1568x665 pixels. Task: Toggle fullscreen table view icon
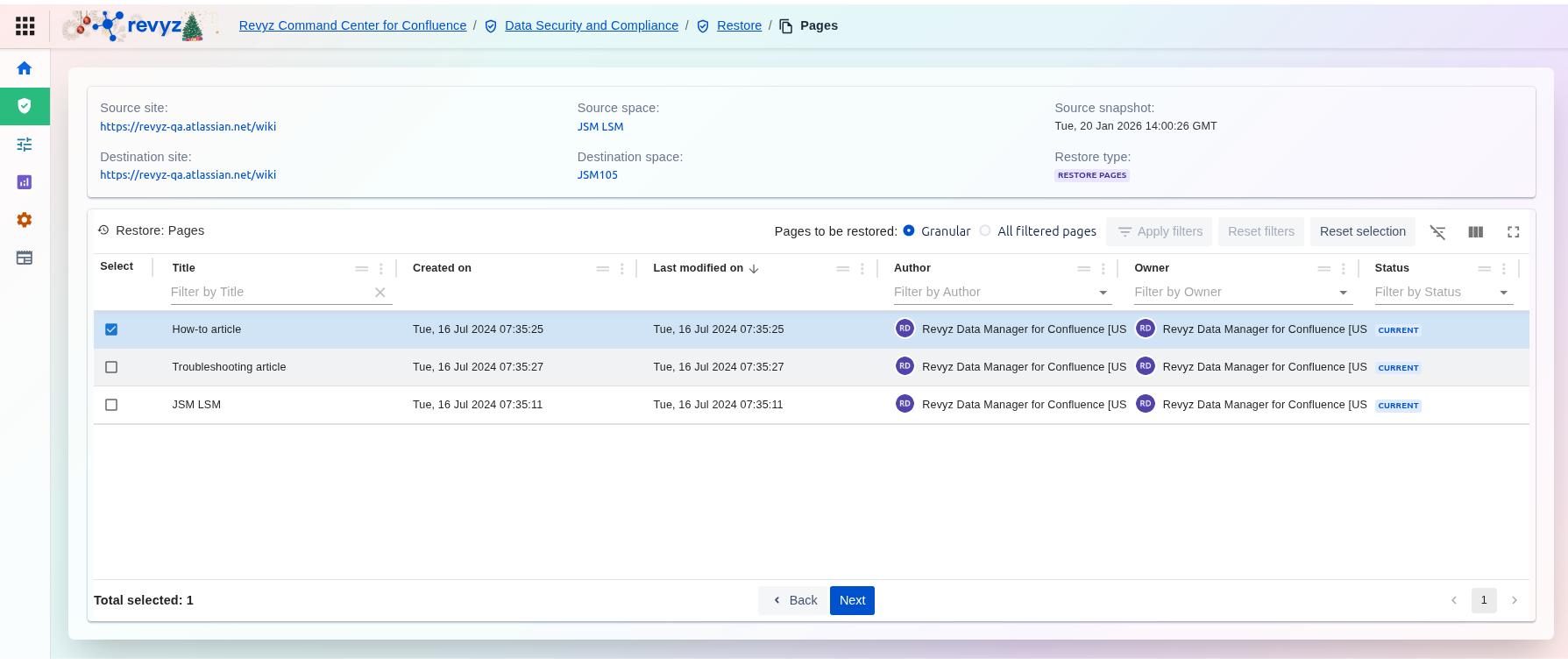coord(1514,232)
